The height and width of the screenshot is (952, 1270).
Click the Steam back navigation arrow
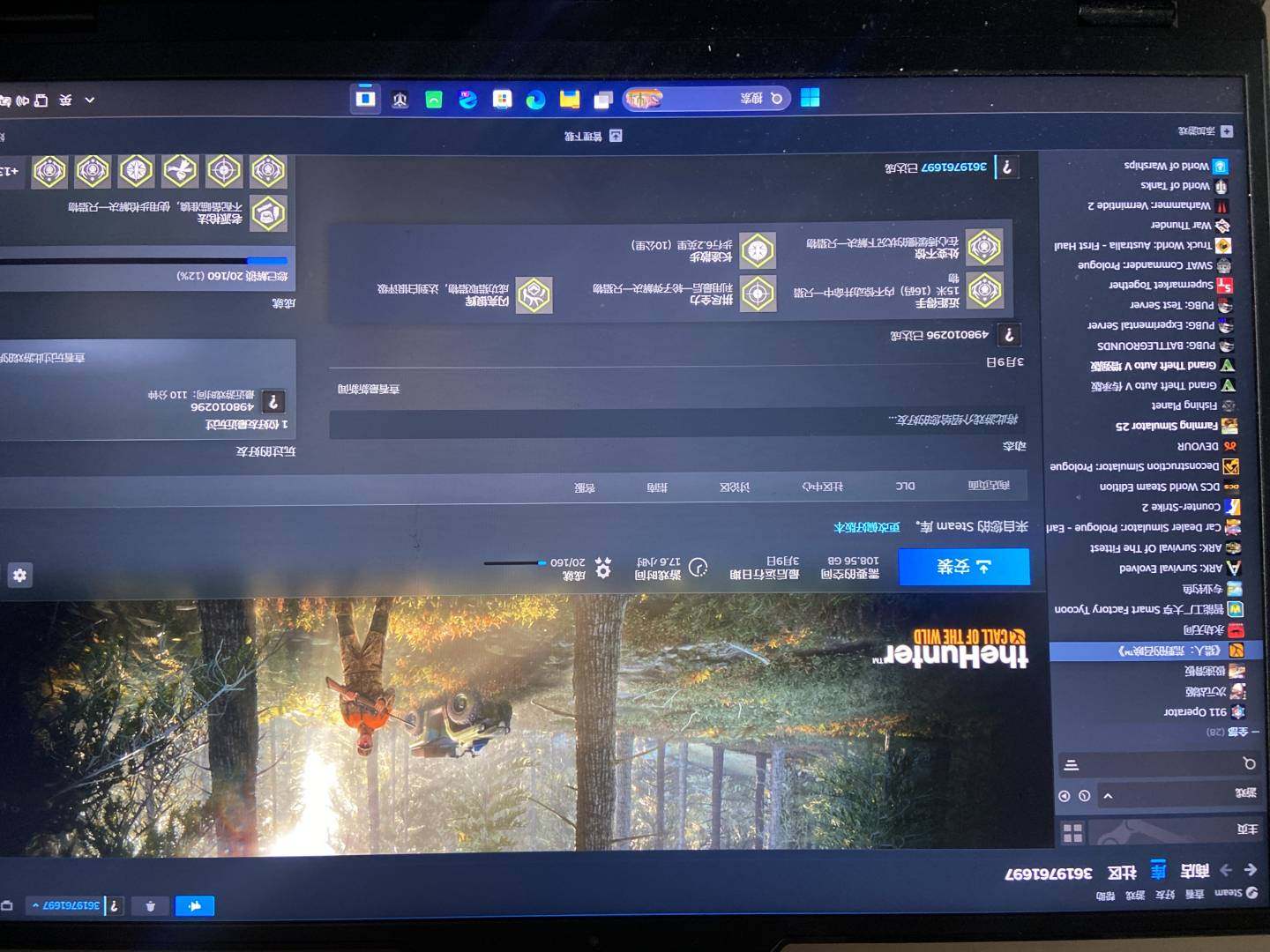click(x=1250, y=869)
